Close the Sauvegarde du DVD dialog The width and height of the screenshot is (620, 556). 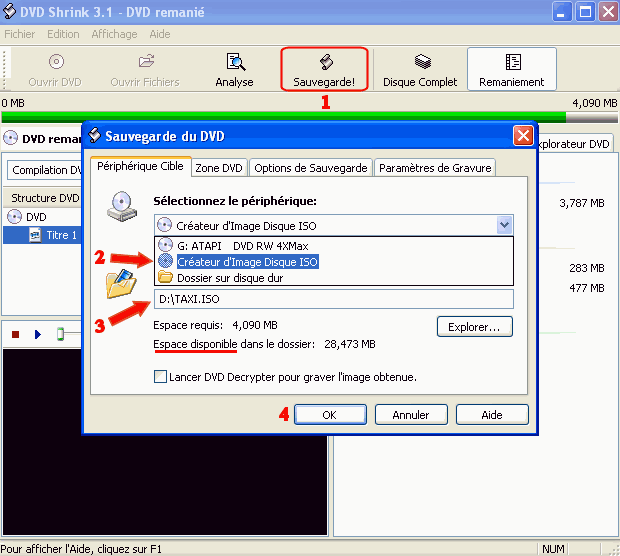[x=523, y=136]
